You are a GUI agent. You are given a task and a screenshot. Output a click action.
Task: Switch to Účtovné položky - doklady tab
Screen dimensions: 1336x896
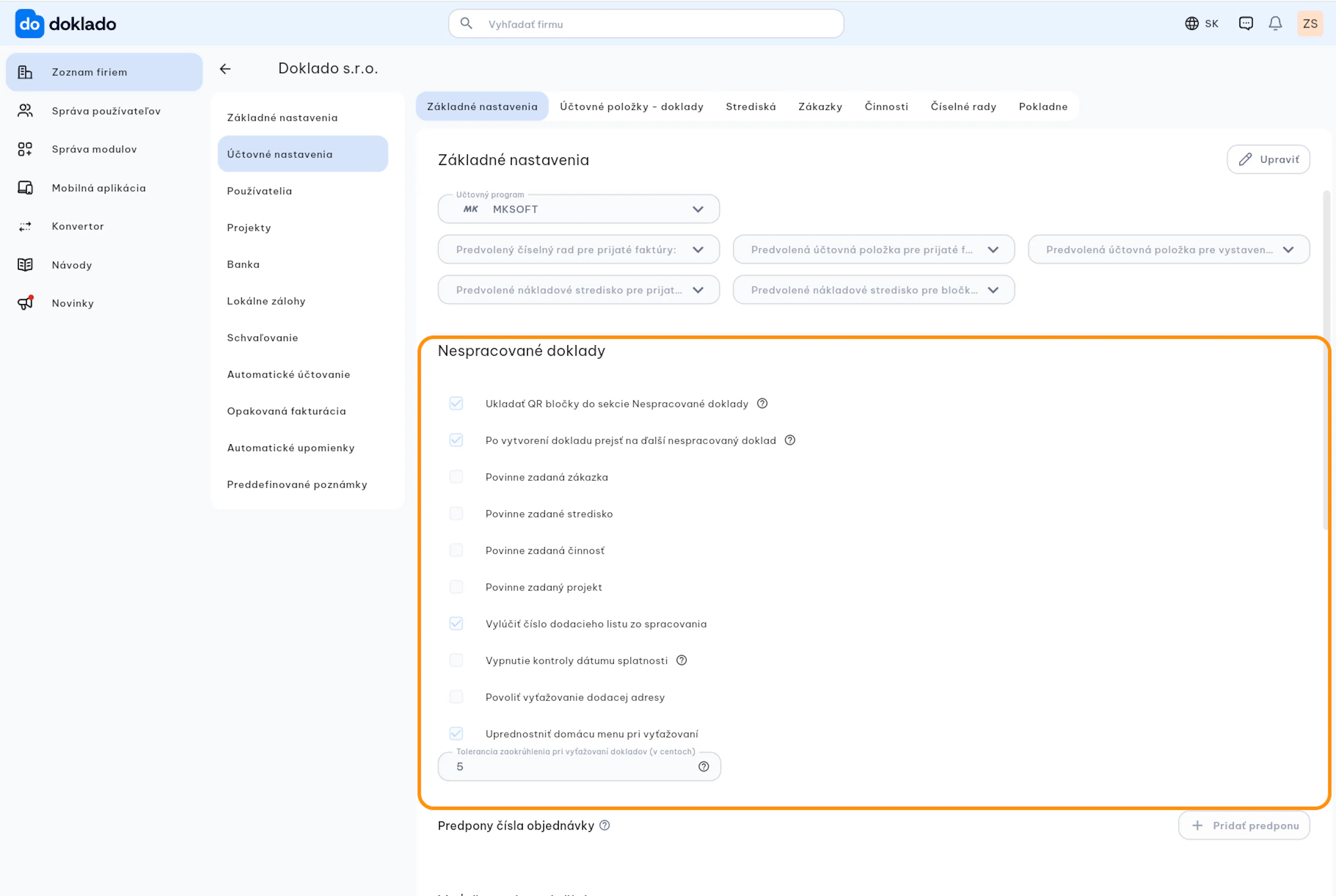(631, 106)
